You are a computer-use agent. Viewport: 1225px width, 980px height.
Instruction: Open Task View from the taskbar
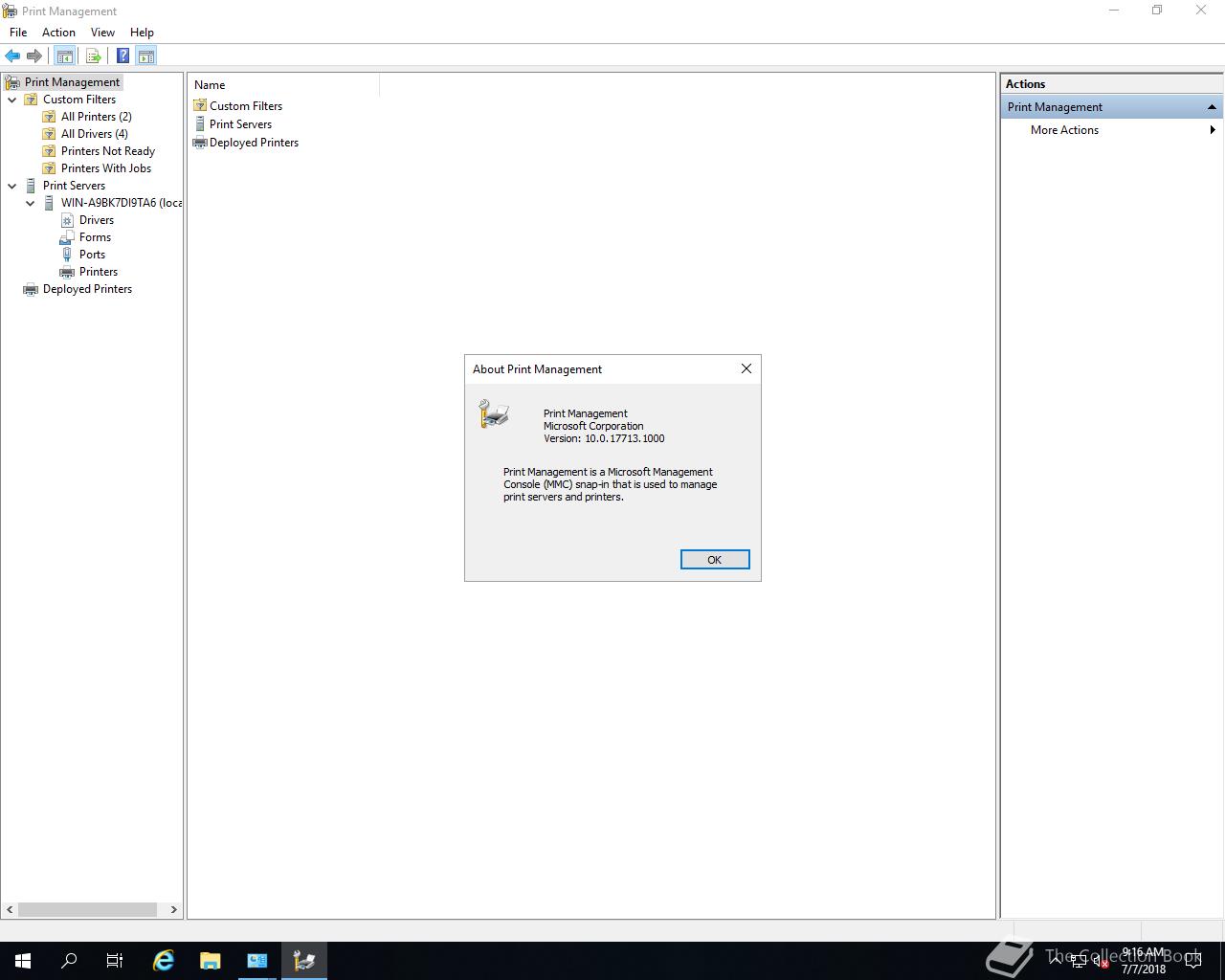tap(115, 961)
